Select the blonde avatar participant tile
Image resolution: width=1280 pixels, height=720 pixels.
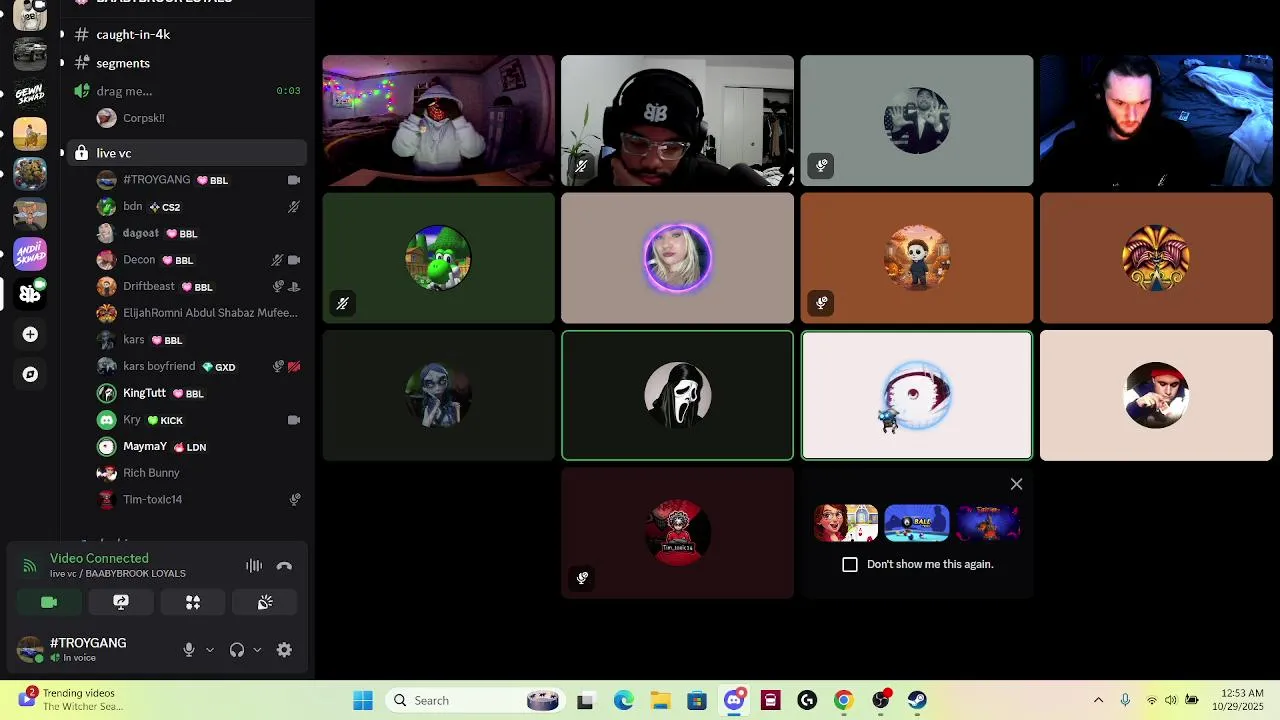[x=677, y=258]
